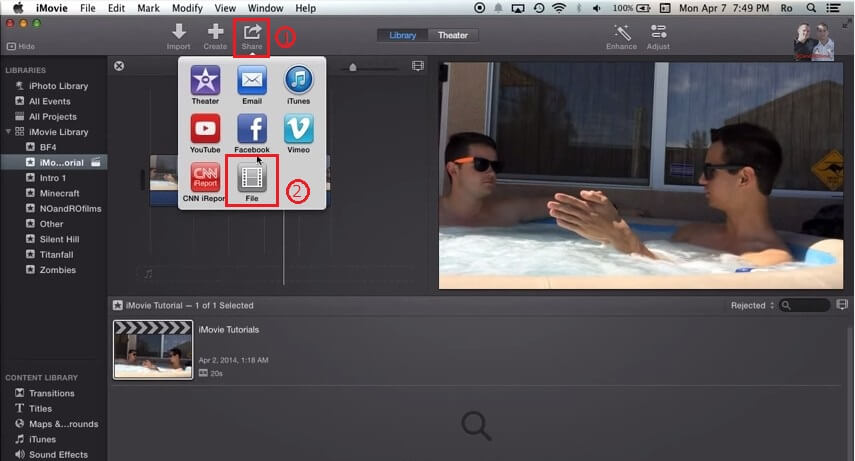Send the movie to iTunes icon

tap(298, 85)
